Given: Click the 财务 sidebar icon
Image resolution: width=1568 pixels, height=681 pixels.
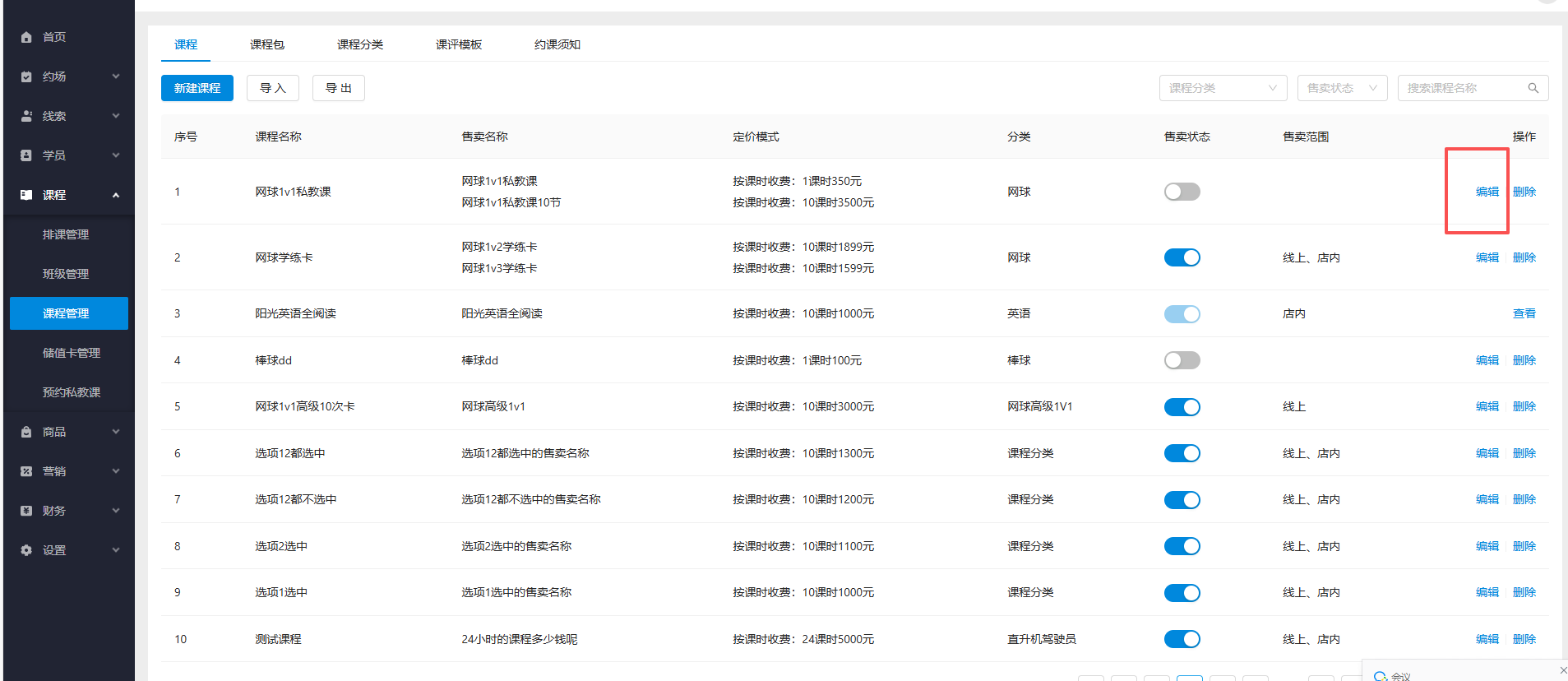Looking at the screenshot, I should click(26, 511).
